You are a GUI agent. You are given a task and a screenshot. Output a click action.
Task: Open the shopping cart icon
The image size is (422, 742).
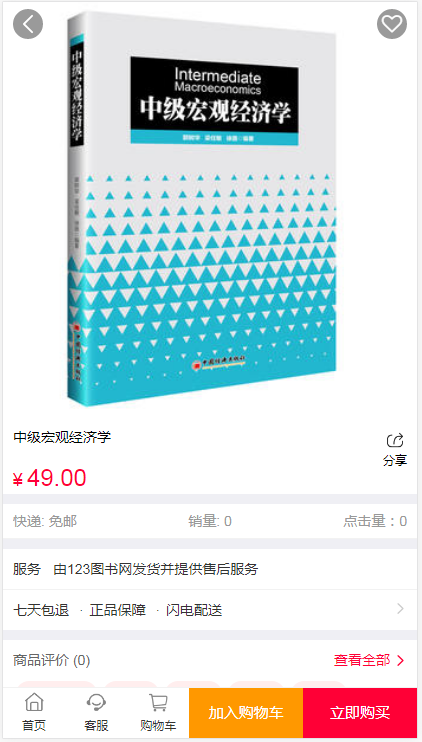[158, 702]
